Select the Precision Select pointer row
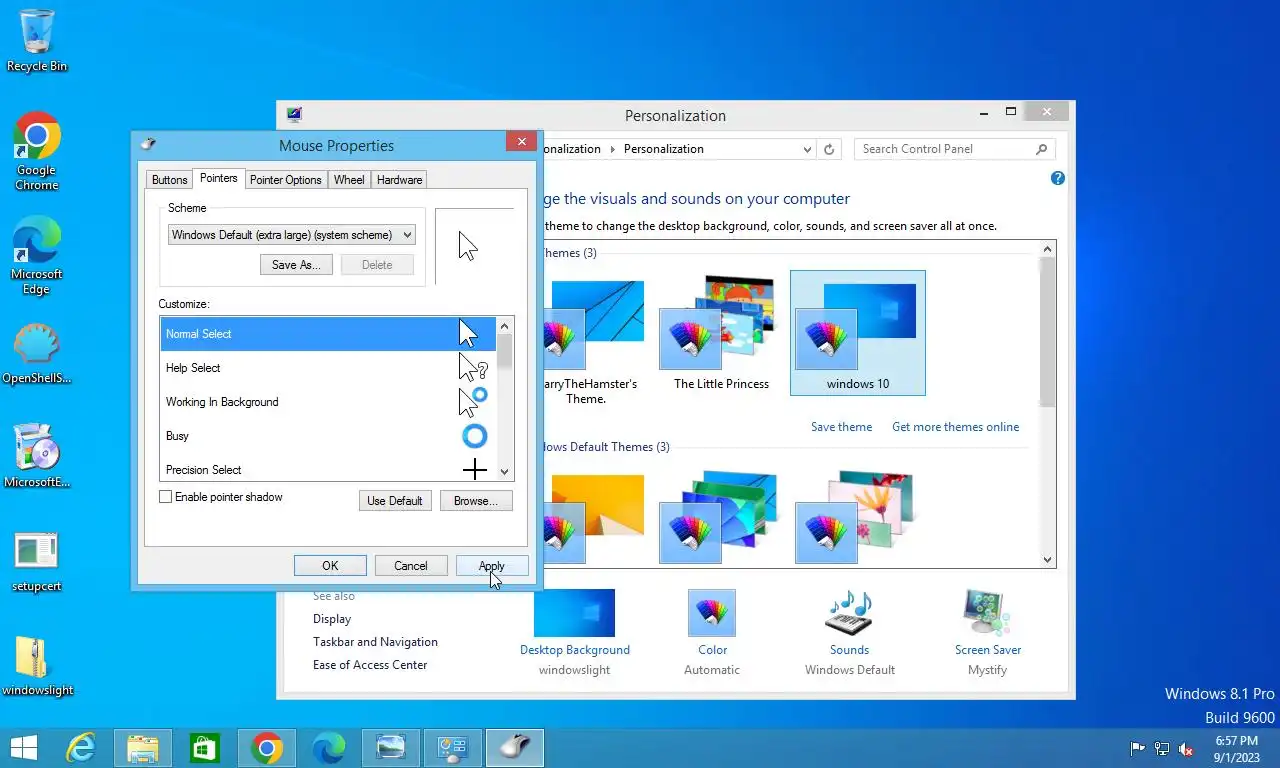The width and height of the screenshot is (1280, 768). (x=328, y=469)
